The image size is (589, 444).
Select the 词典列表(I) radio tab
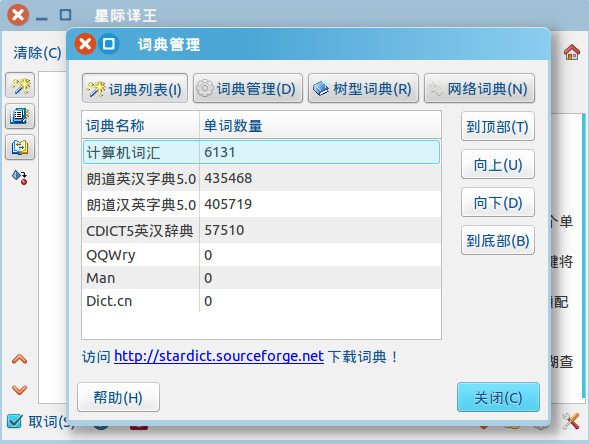click(x=135, y=89)
